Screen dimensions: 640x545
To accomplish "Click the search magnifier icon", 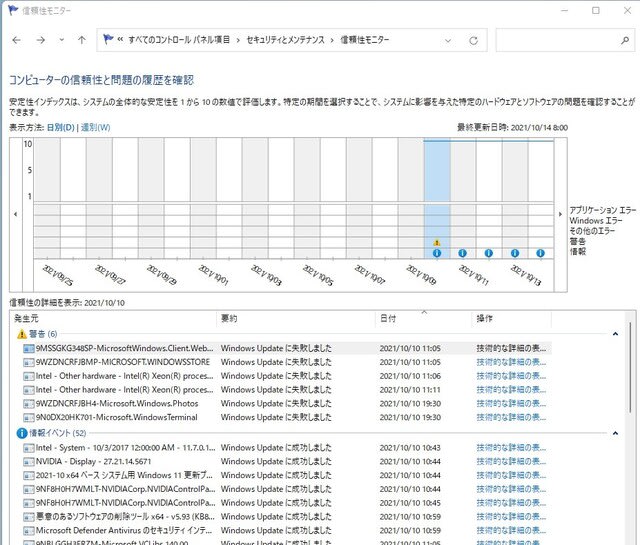I will coord(625,40).
